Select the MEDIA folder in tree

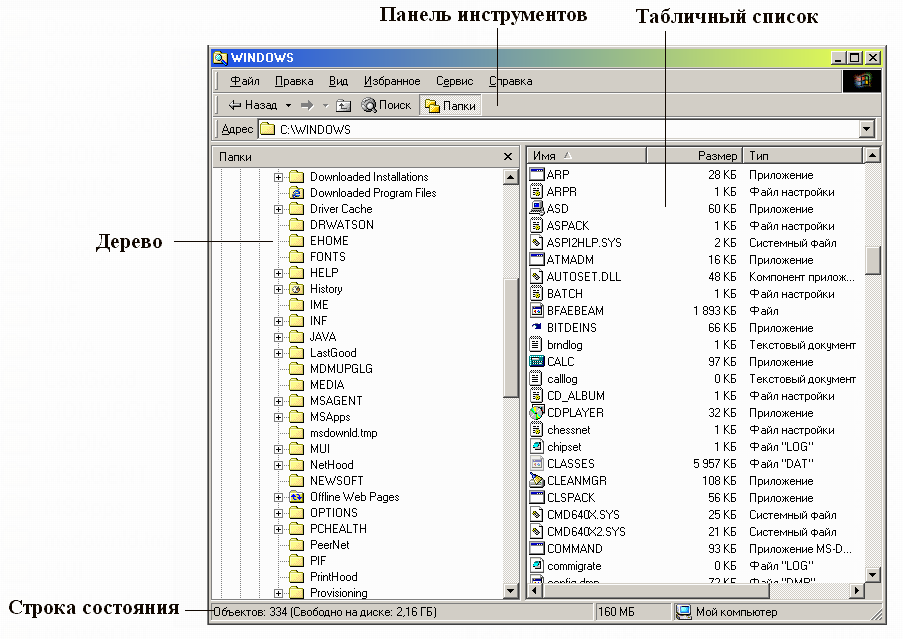(327, 385)
